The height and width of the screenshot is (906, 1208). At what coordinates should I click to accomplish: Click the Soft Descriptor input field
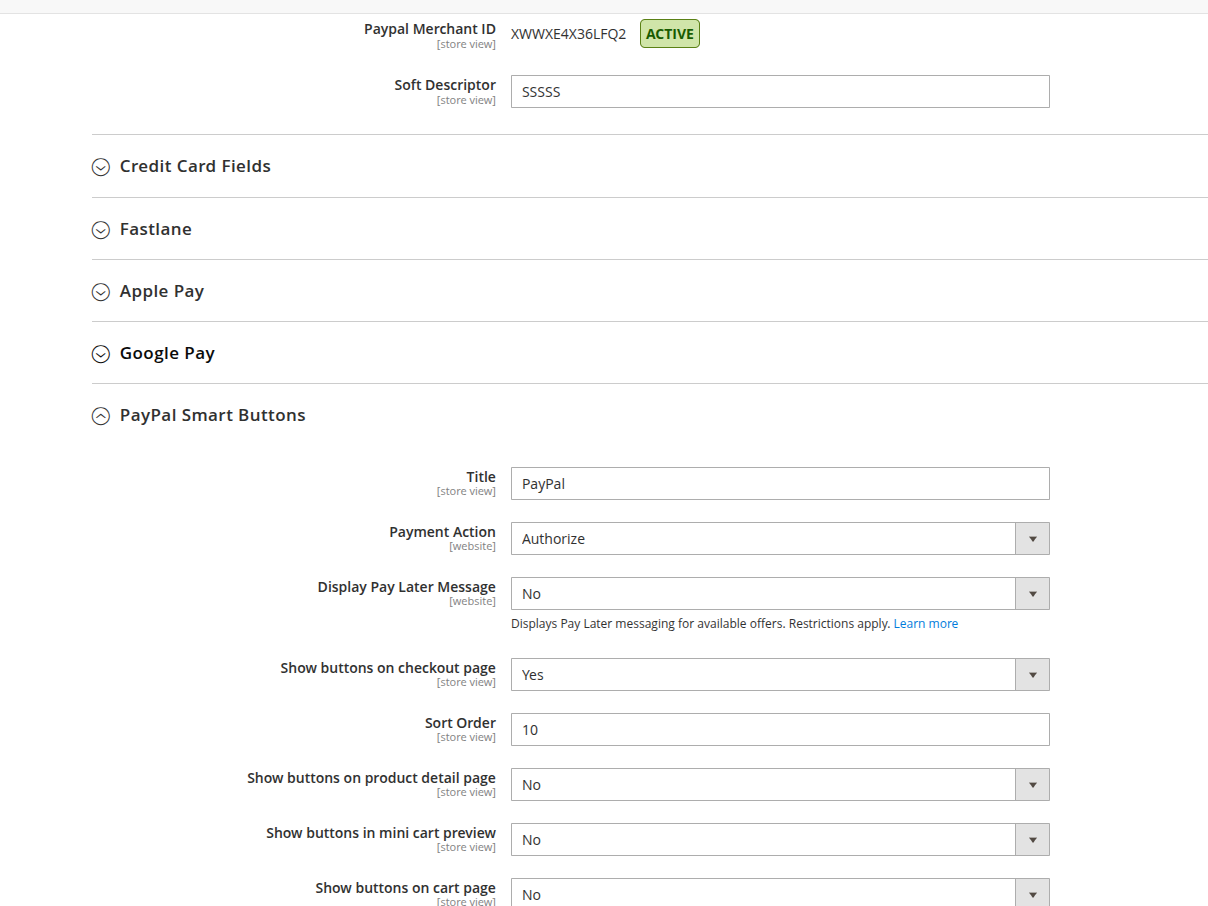tap(779, 91)
